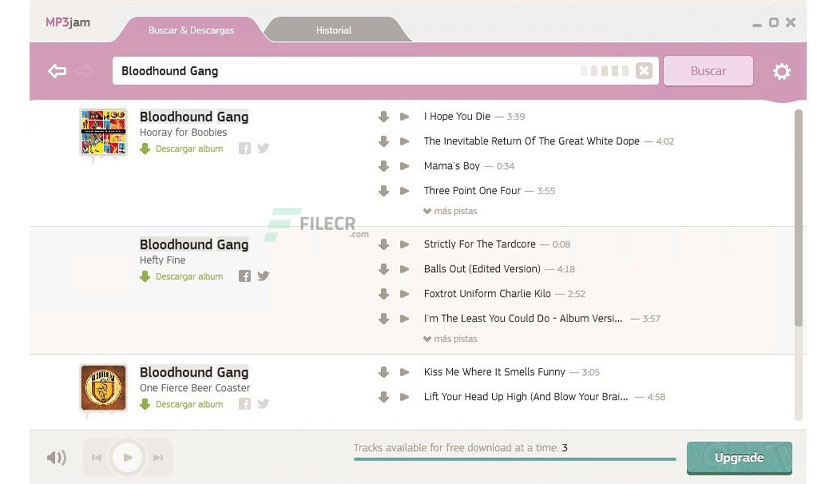The image size is (836, 484).
Task: Descargar album One Fierce Beer Coaster
Action: (x=182, y=405)
